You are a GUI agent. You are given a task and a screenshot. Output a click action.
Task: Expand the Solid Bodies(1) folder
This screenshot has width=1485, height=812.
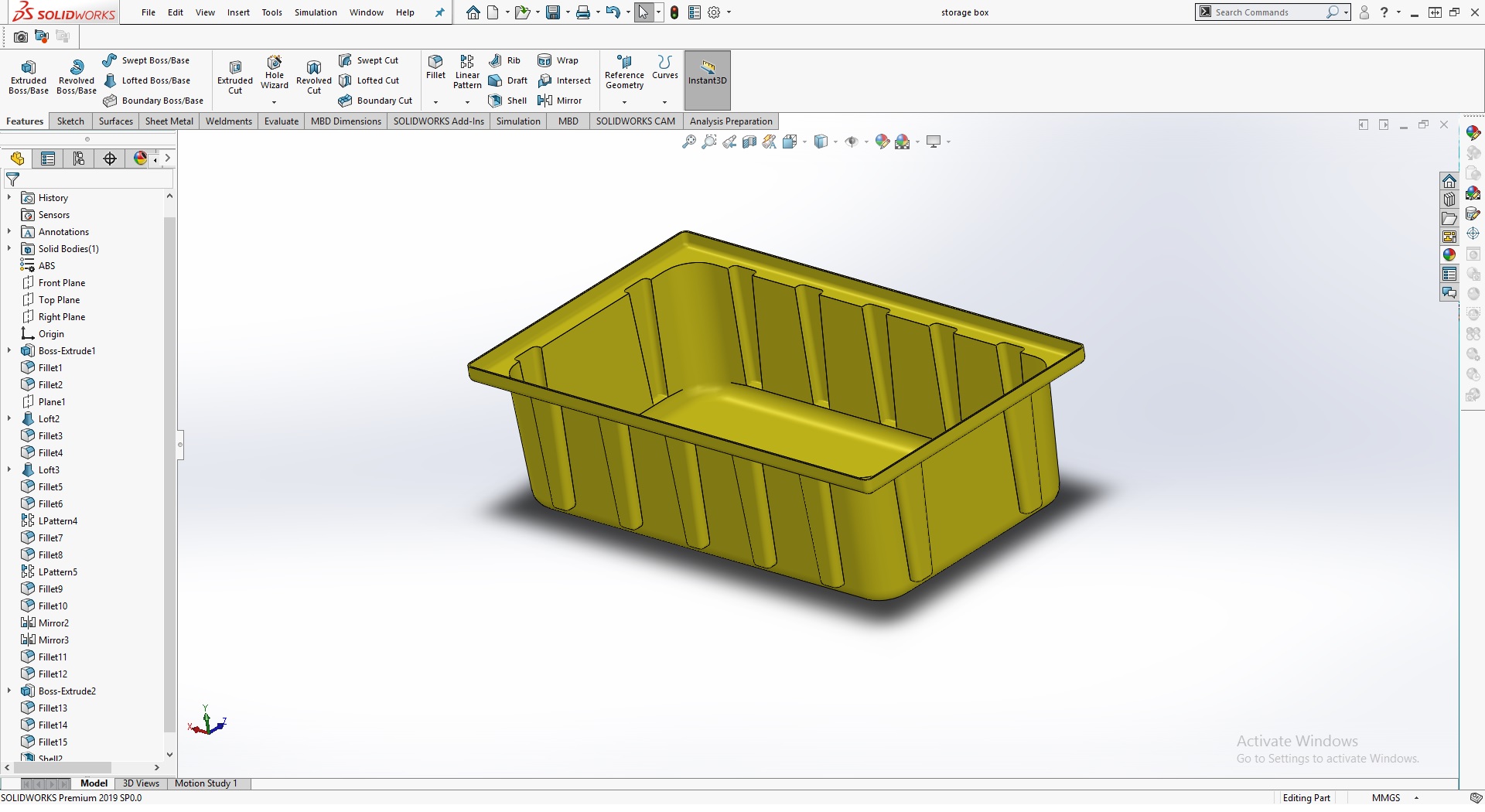tap(9, 248)
